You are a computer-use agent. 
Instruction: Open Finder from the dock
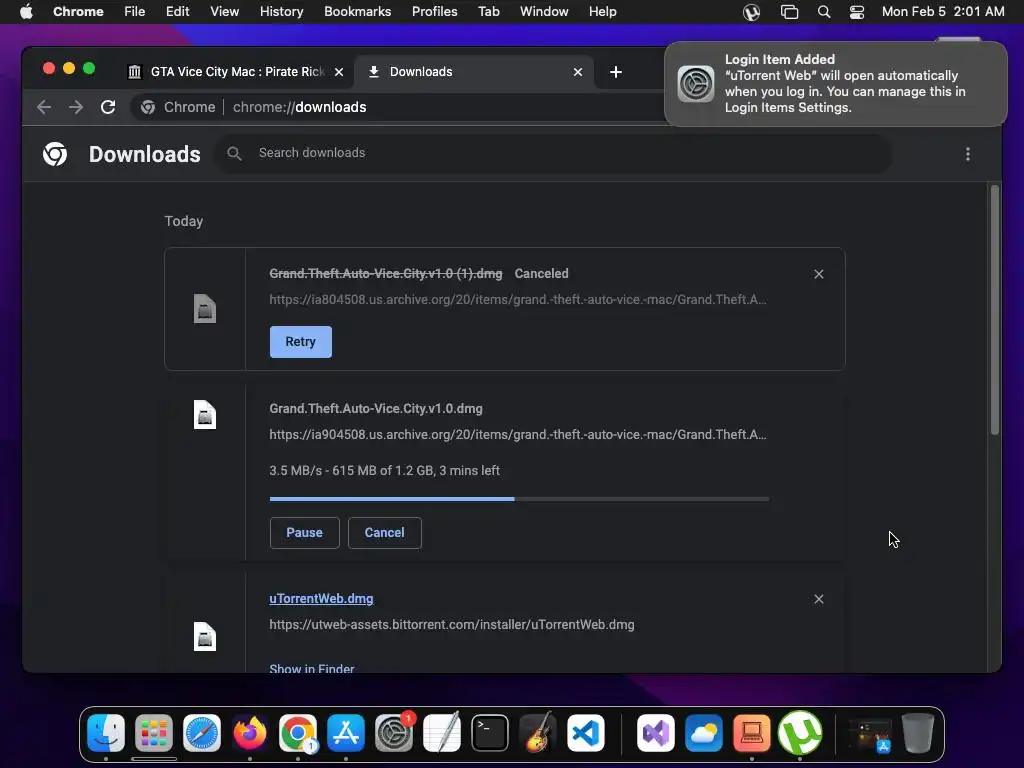106,733
